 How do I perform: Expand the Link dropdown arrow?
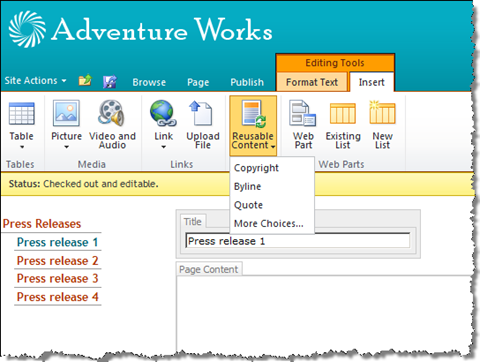coord(163,147)
